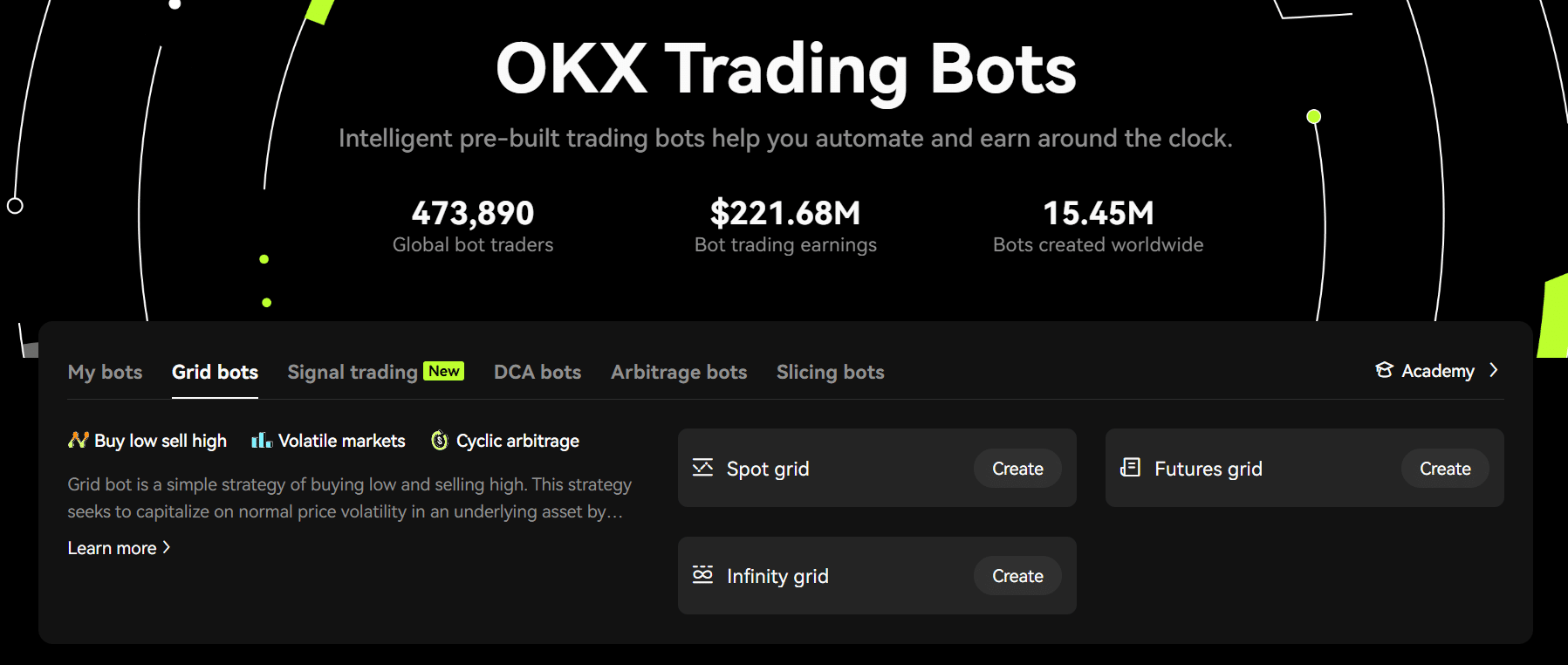This screenshot has height=665, width=1568.
Task: Create an Infinity grid bot
Action: [1017, 576]
